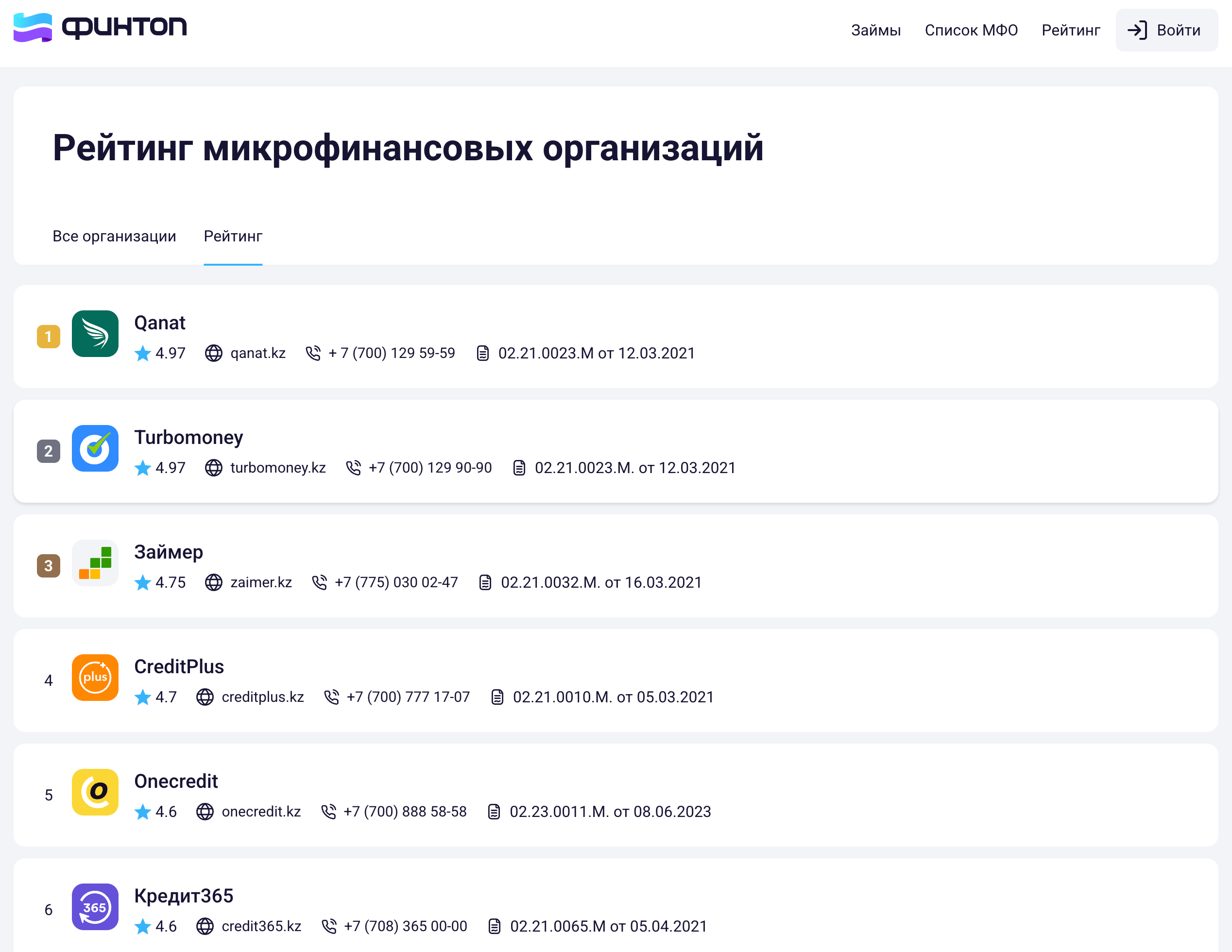Click the gold rank 1 badge

49,337
